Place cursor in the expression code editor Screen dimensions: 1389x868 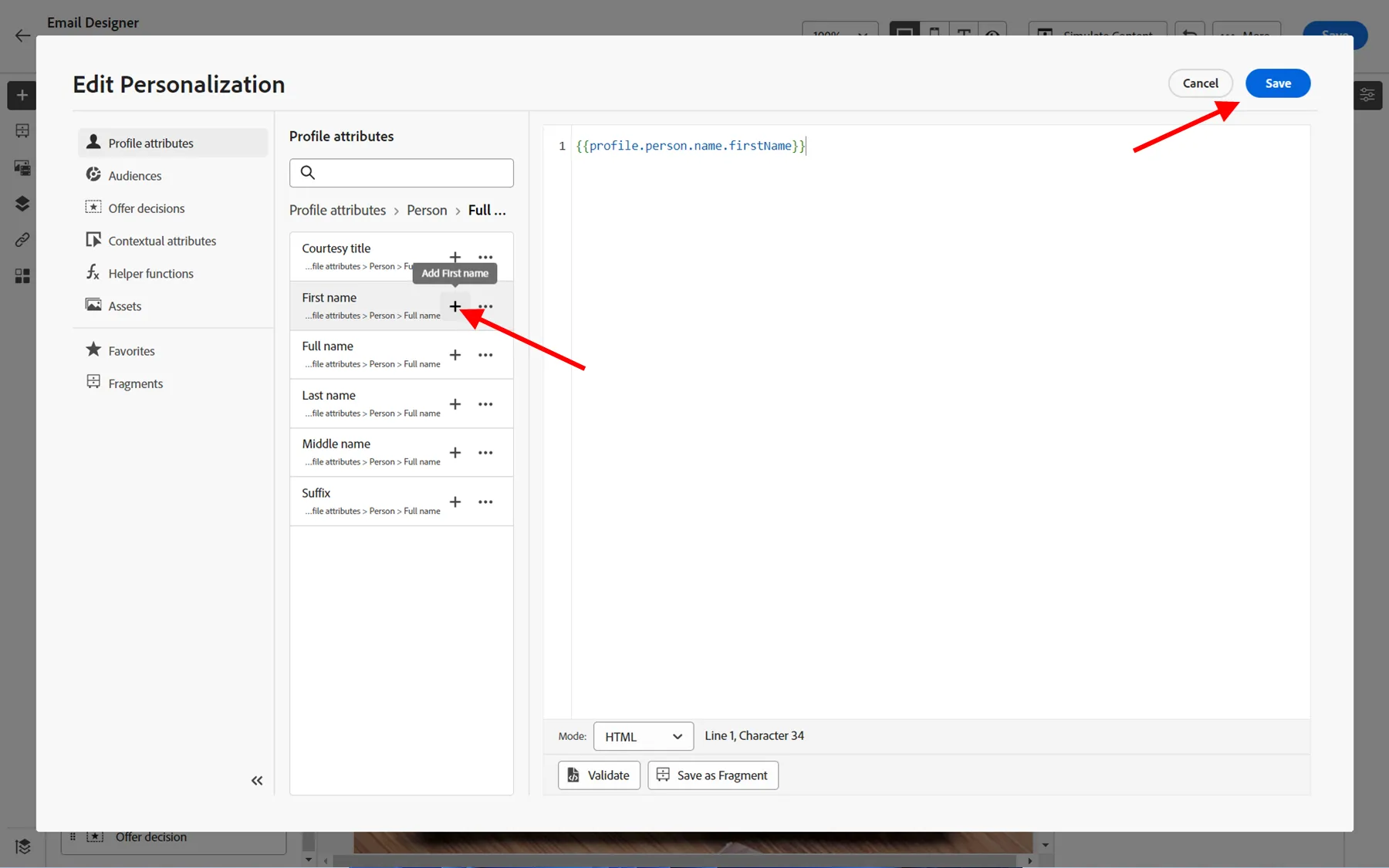coord(940,421)
